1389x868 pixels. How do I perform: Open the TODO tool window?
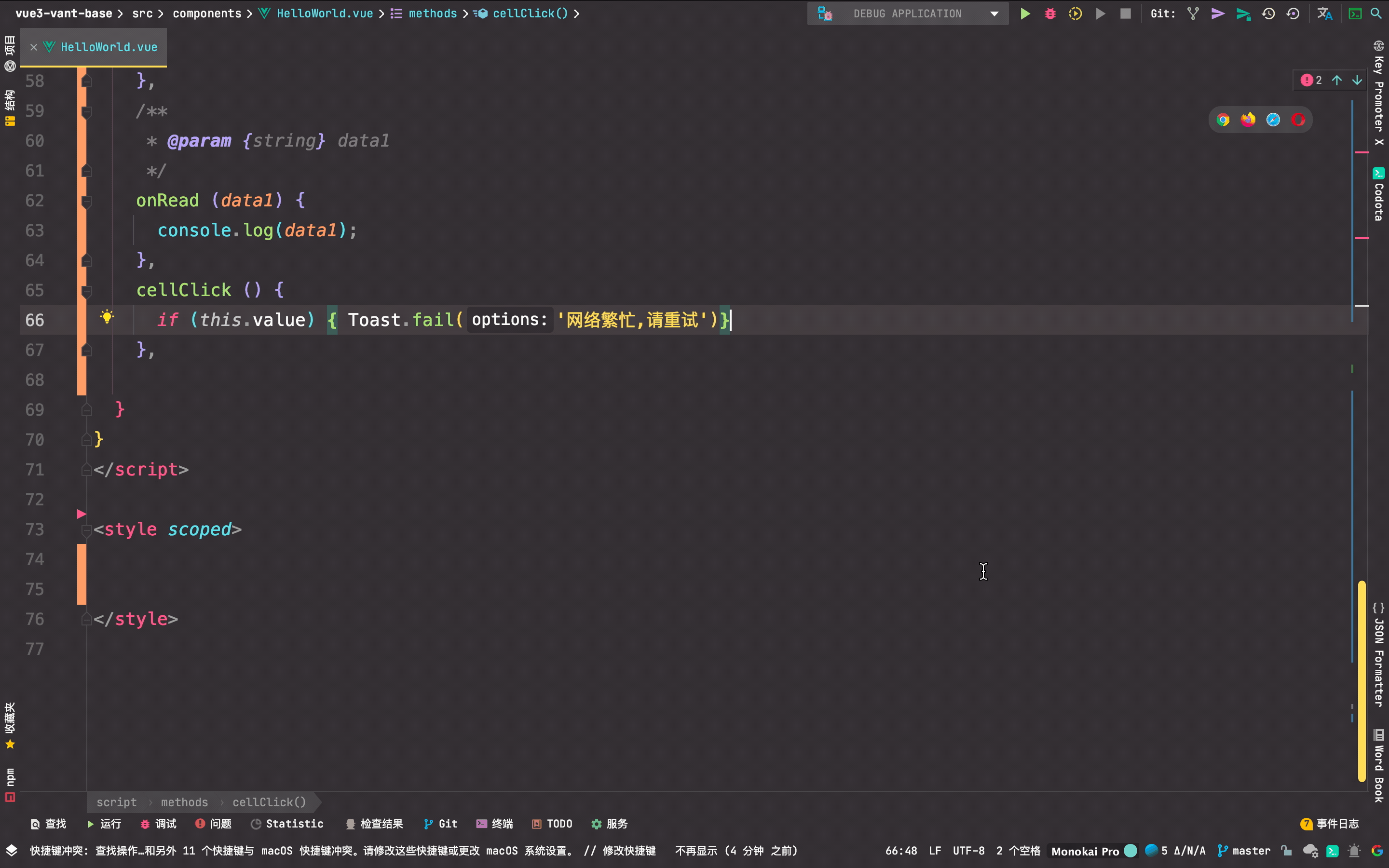(552, 824)
